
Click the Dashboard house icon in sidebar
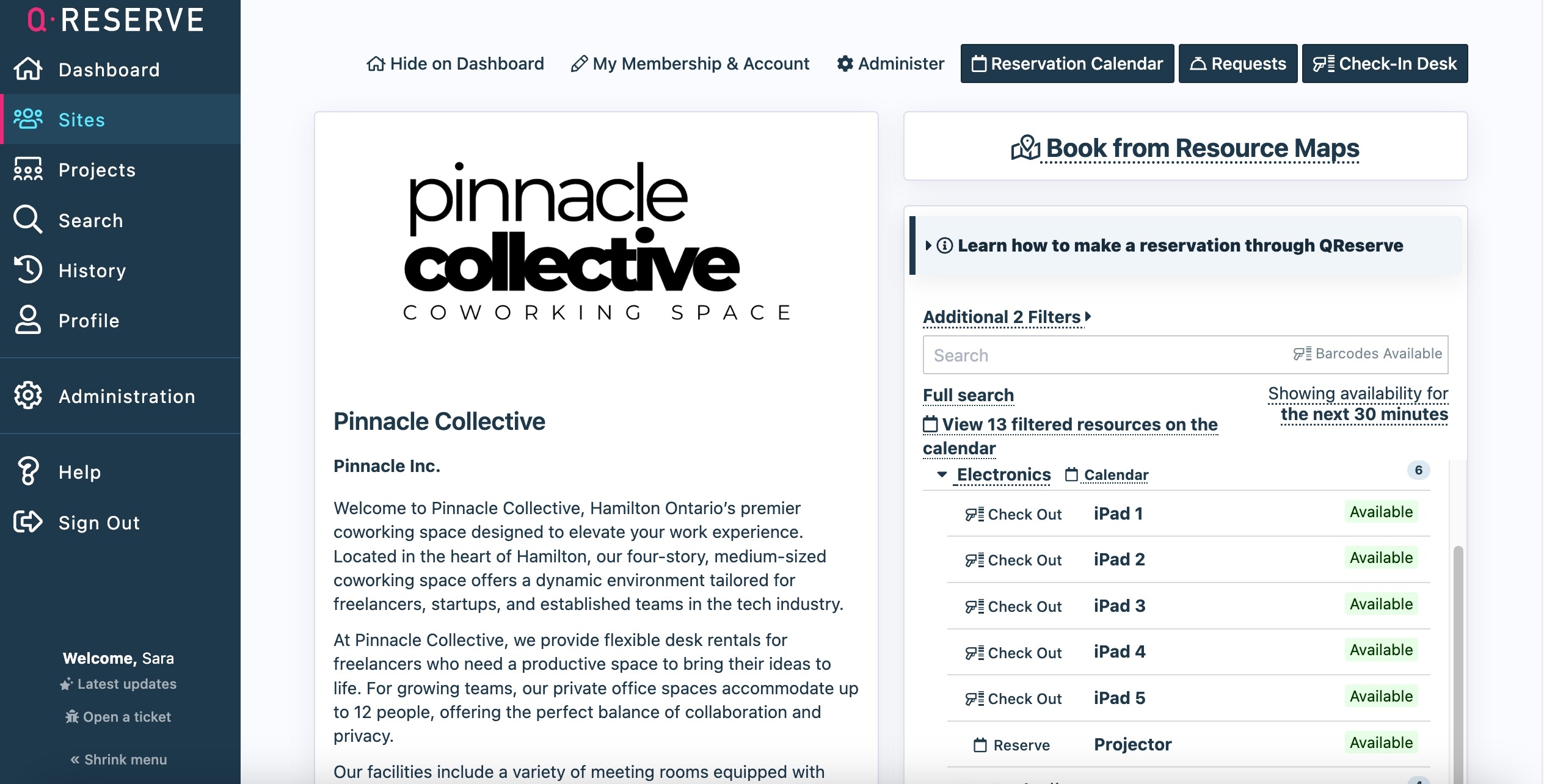coord(28,69)
